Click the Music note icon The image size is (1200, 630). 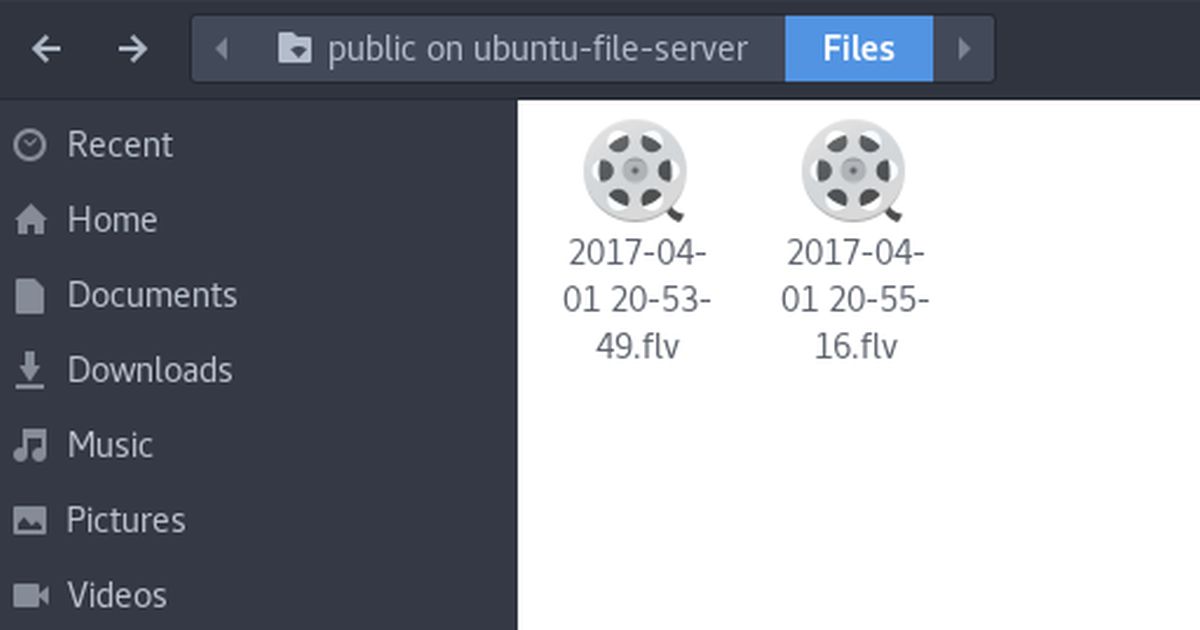coord(30,445)
